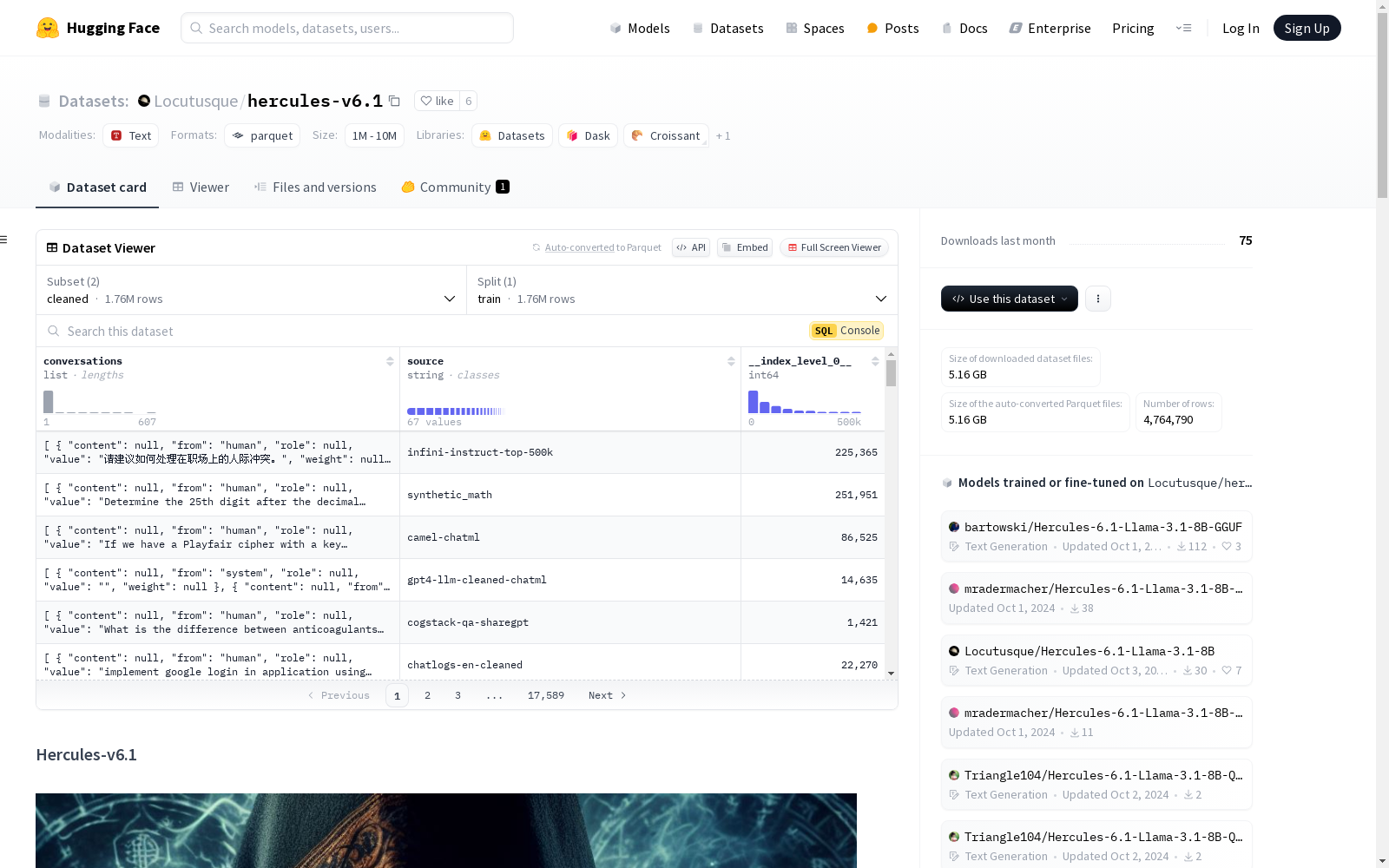Select the Dask library tag
Image resolution: width=1389 pixels, height=868 pixels.
tap(589, 135)
